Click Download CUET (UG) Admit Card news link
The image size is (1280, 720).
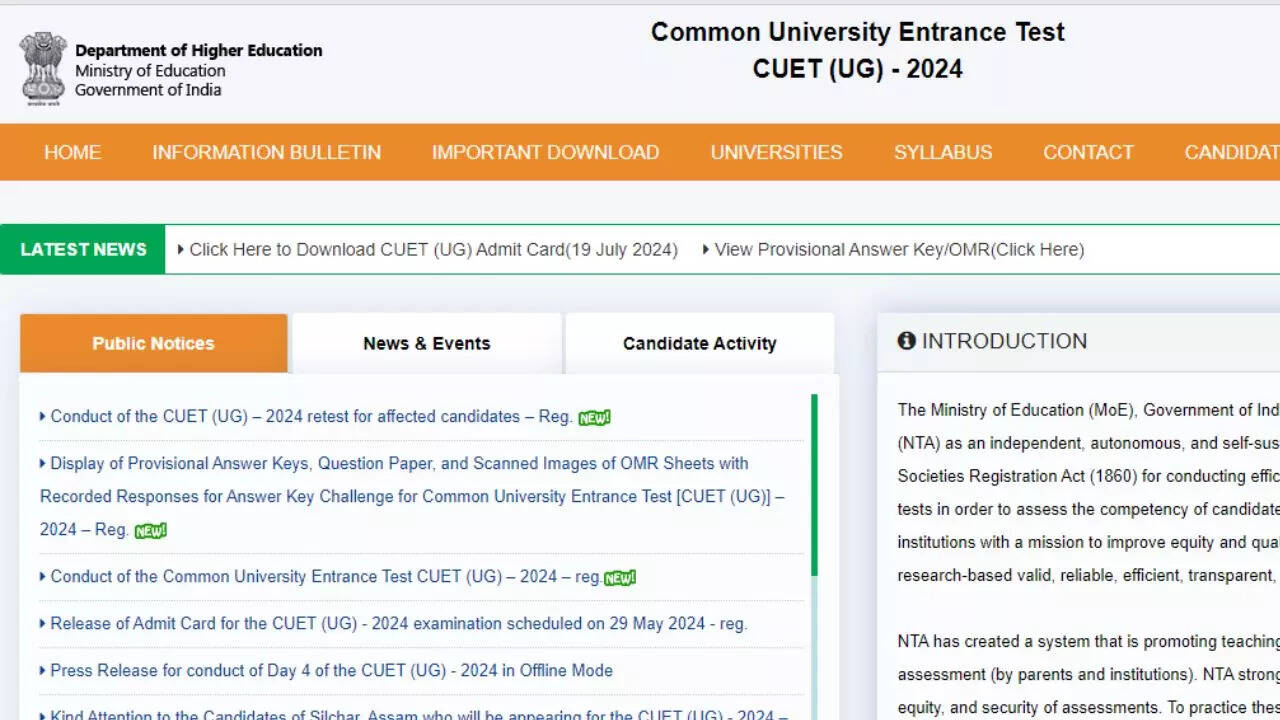(432, 249)
